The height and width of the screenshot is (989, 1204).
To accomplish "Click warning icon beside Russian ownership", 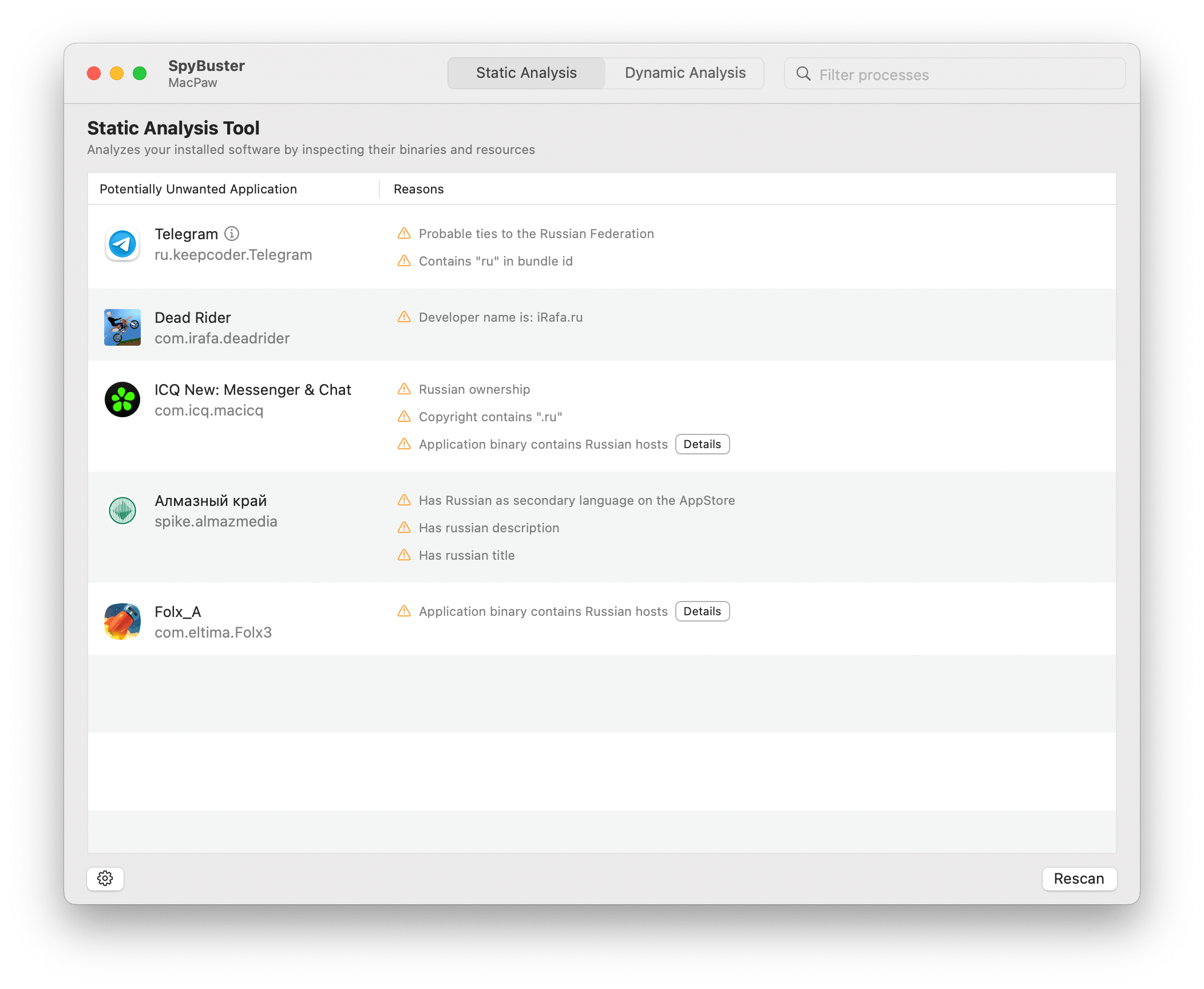I will pyautogui.click(x=404, y=389).
